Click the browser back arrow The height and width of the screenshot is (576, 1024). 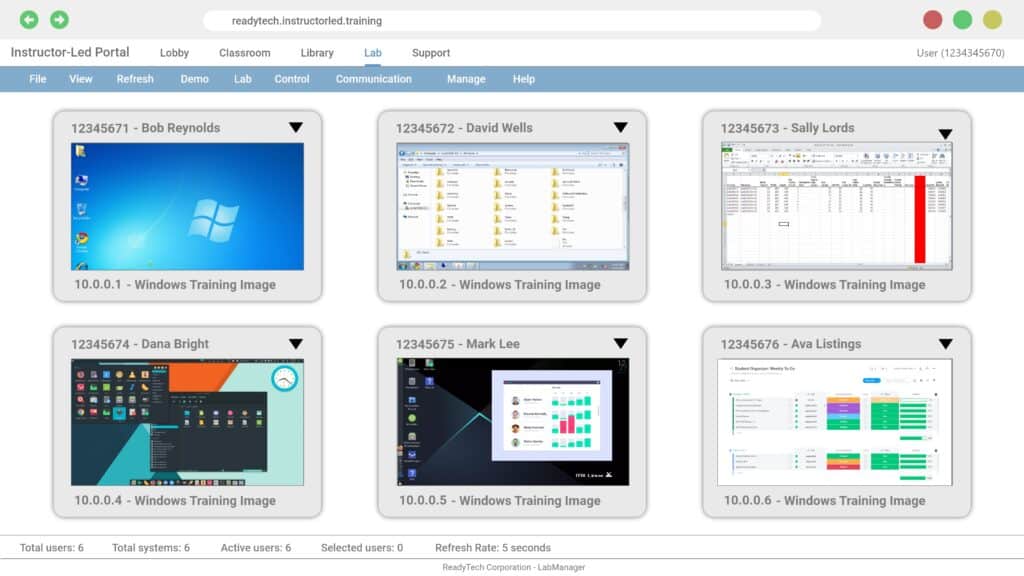point(29,19)
